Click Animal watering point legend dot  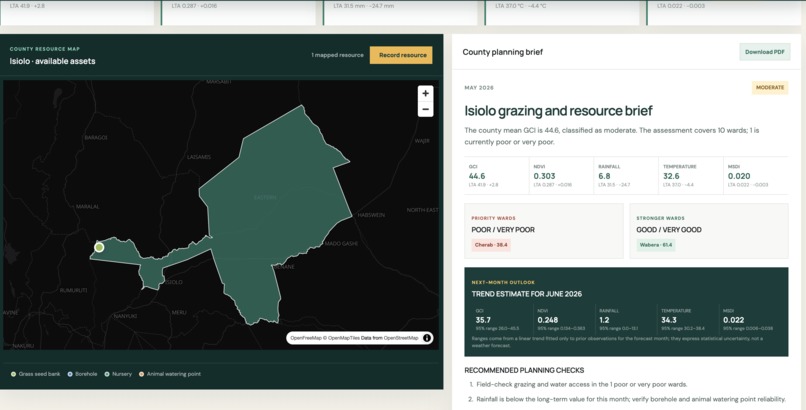point(141,374)
